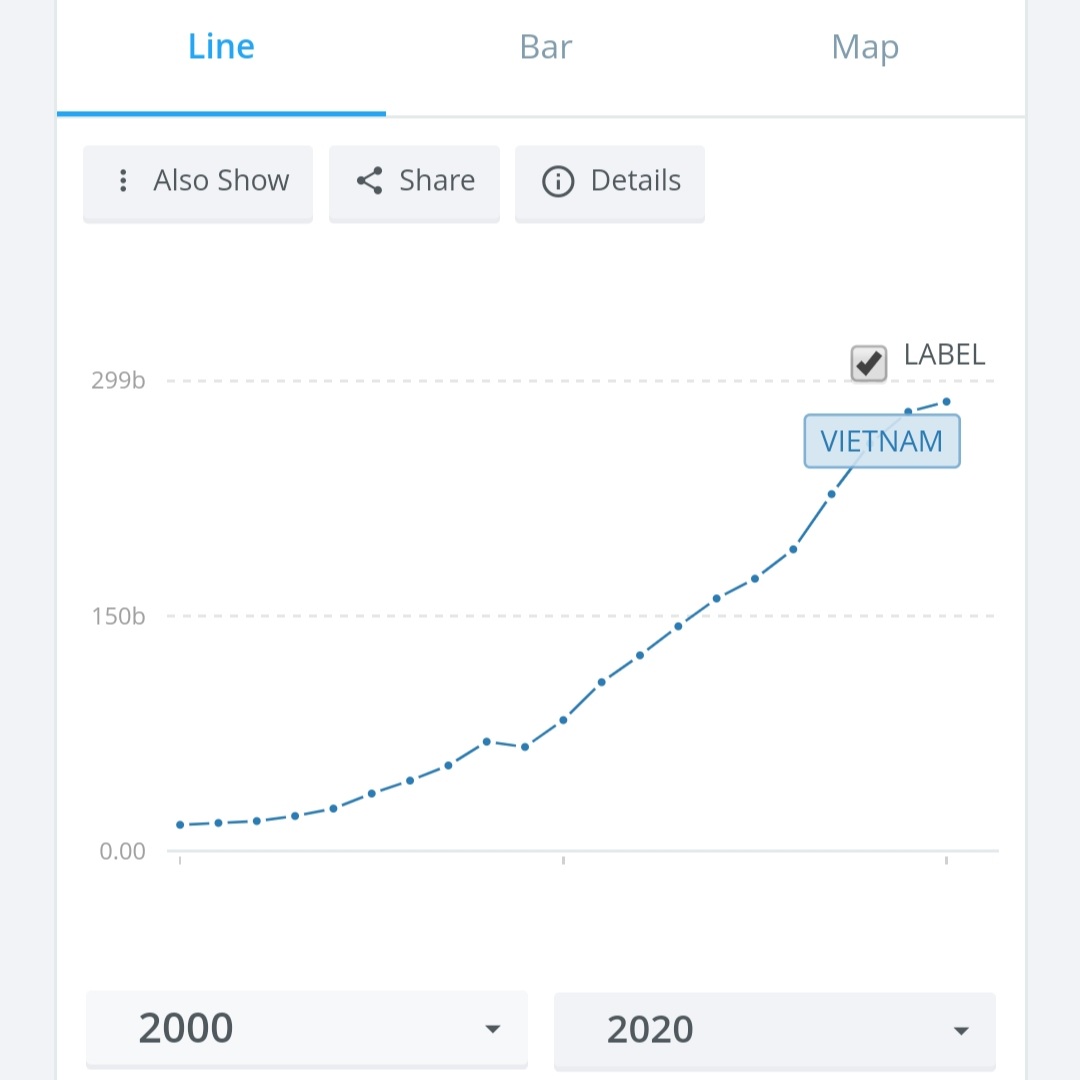Open the 2020 end year dropdown arrow
The width and height of the screenshot is (1080, 1080).
click(961, 1031)
